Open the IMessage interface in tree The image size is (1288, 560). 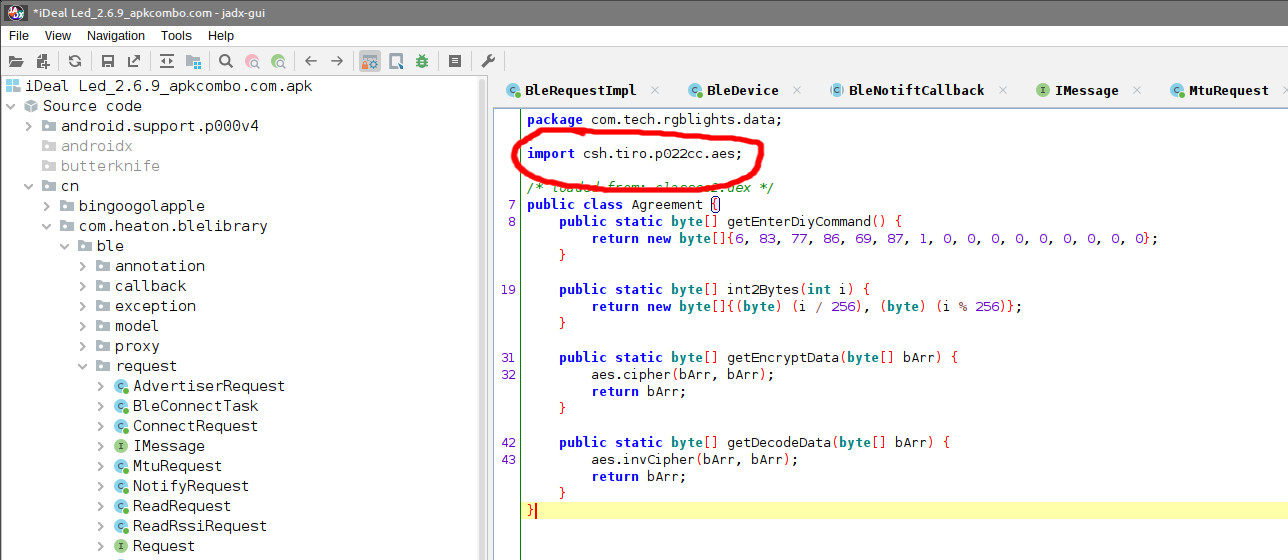point(168,446)
